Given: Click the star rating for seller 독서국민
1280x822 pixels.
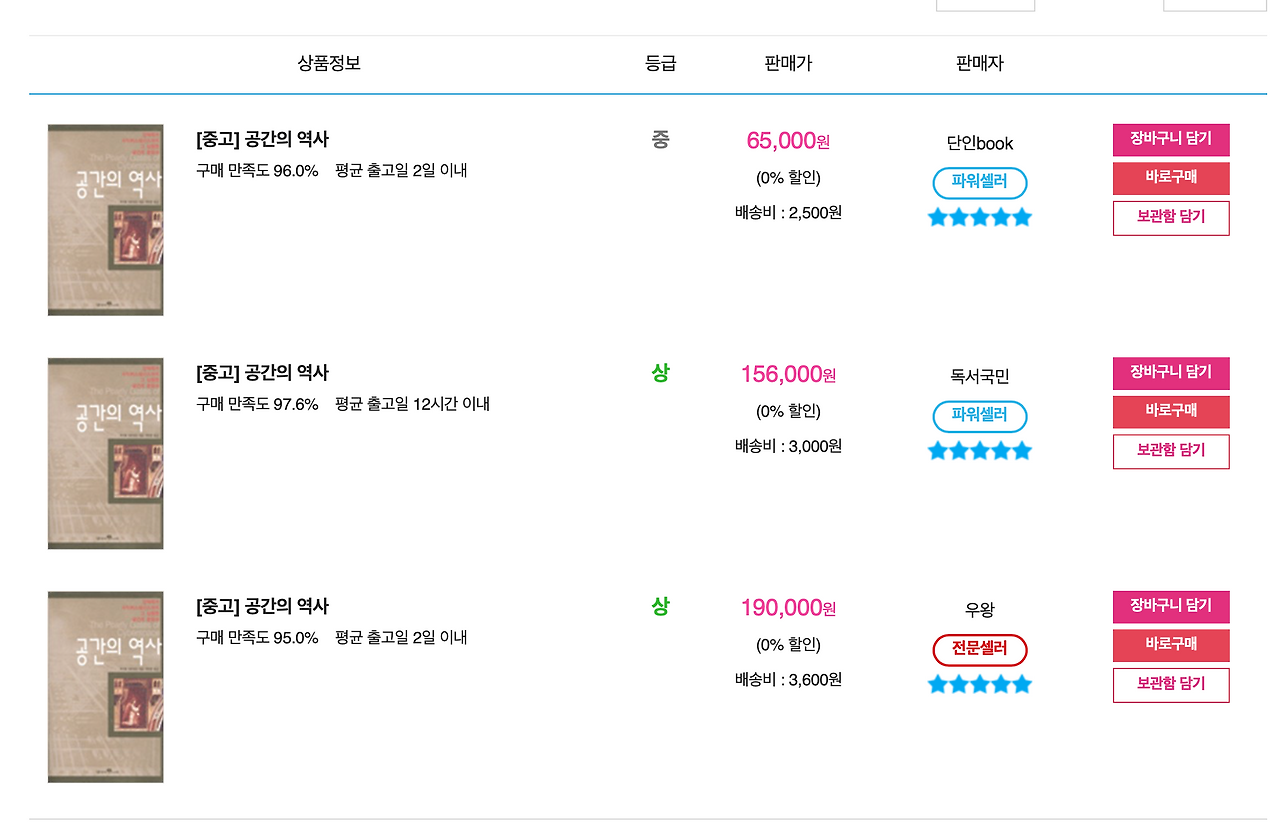Looking at the screenshot, I should point(979,451).
